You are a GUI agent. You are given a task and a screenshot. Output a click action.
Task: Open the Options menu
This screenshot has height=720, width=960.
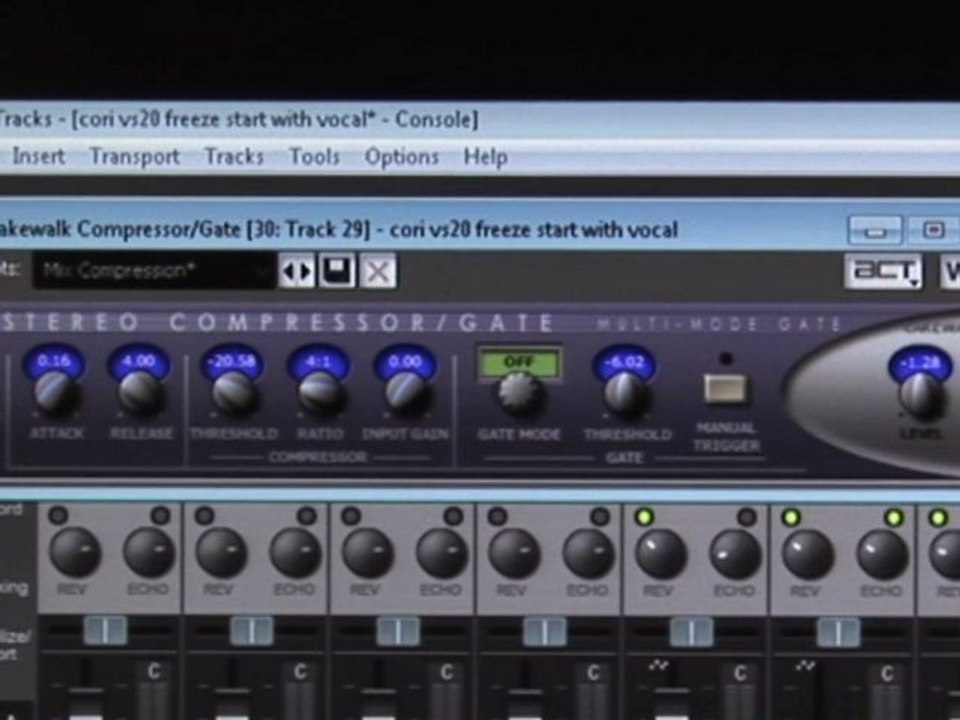click(402, 157)
